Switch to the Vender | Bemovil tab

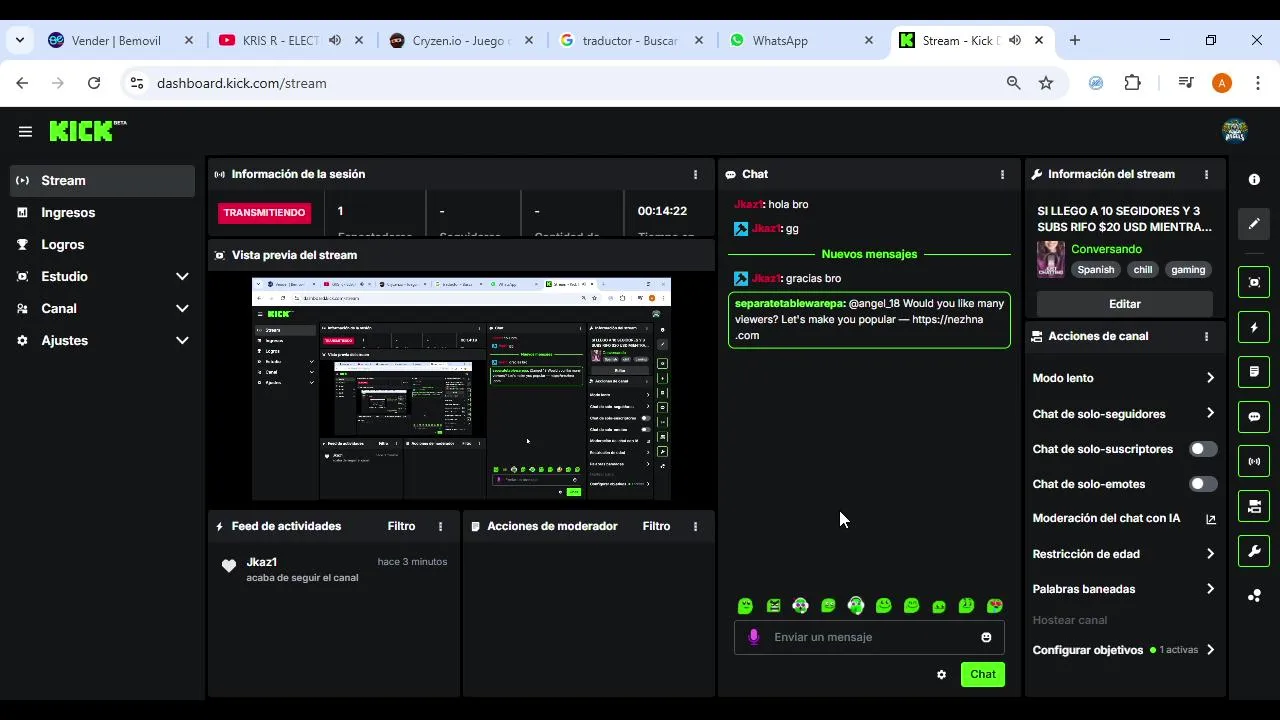(x=120, y=40)
